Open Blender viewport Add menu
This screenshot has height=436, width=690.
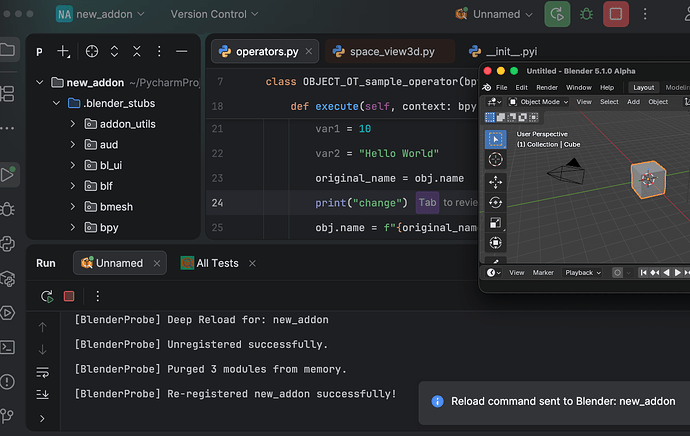(633, 102)
